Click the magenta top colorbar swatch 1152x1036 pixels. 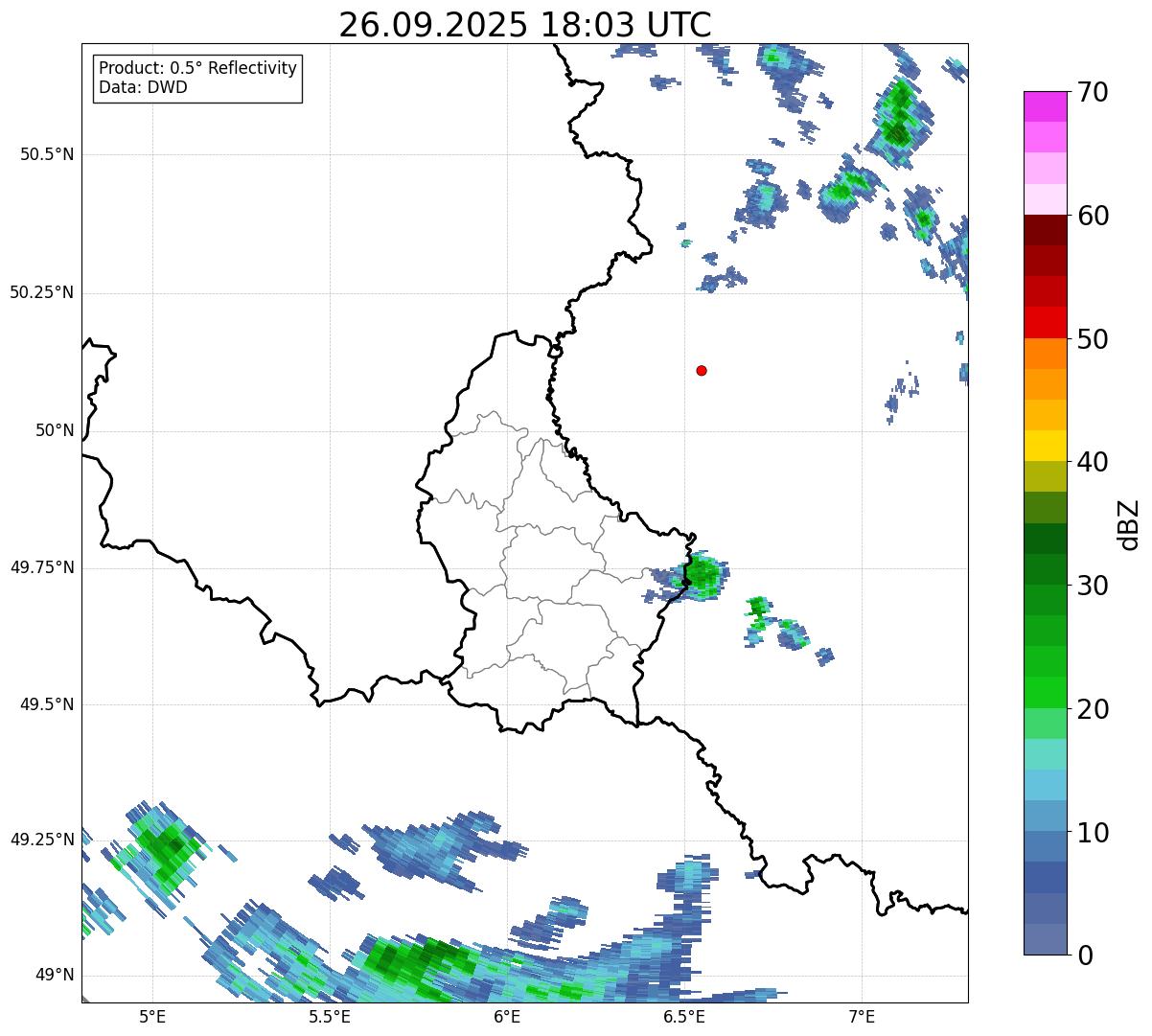(x=1046, y=106)
